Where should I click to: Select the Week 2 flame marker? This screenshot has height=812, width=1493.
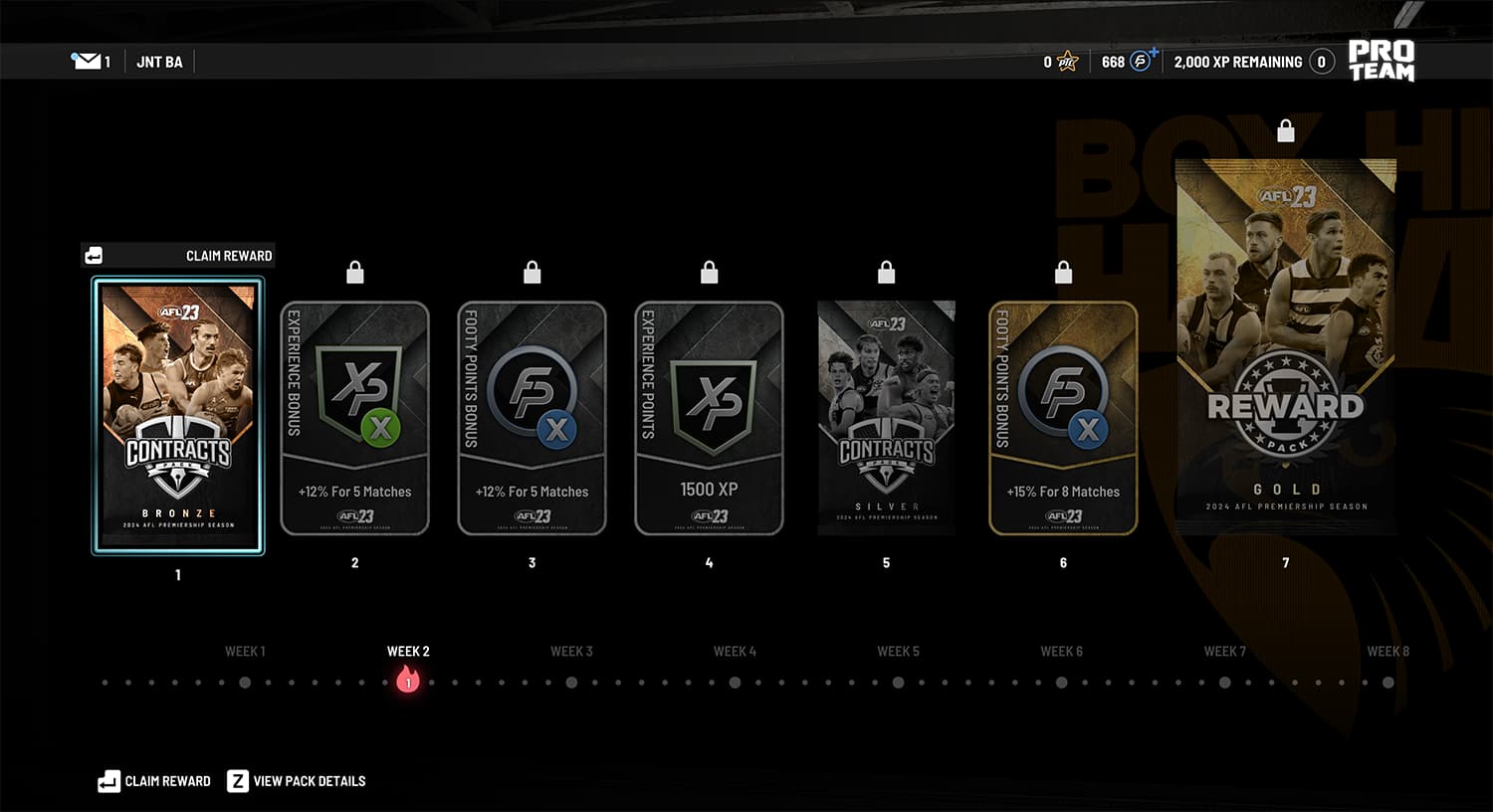click(408, 681)
